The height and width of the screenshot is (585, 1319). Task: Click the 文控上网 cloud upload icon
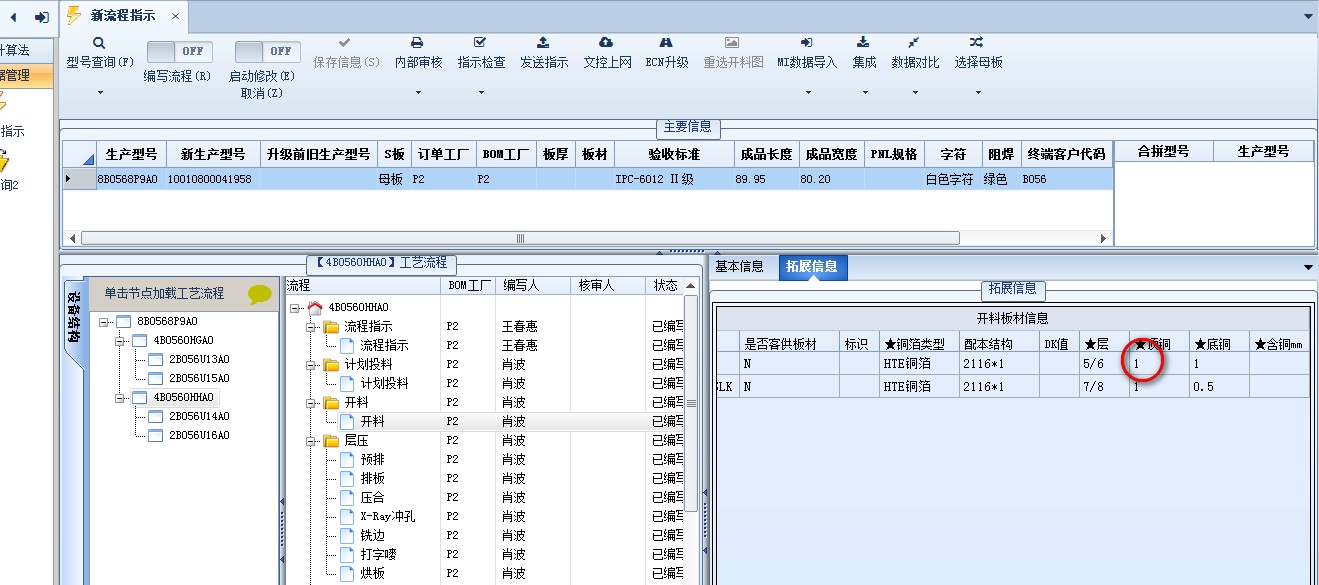(x=606, y=43)
